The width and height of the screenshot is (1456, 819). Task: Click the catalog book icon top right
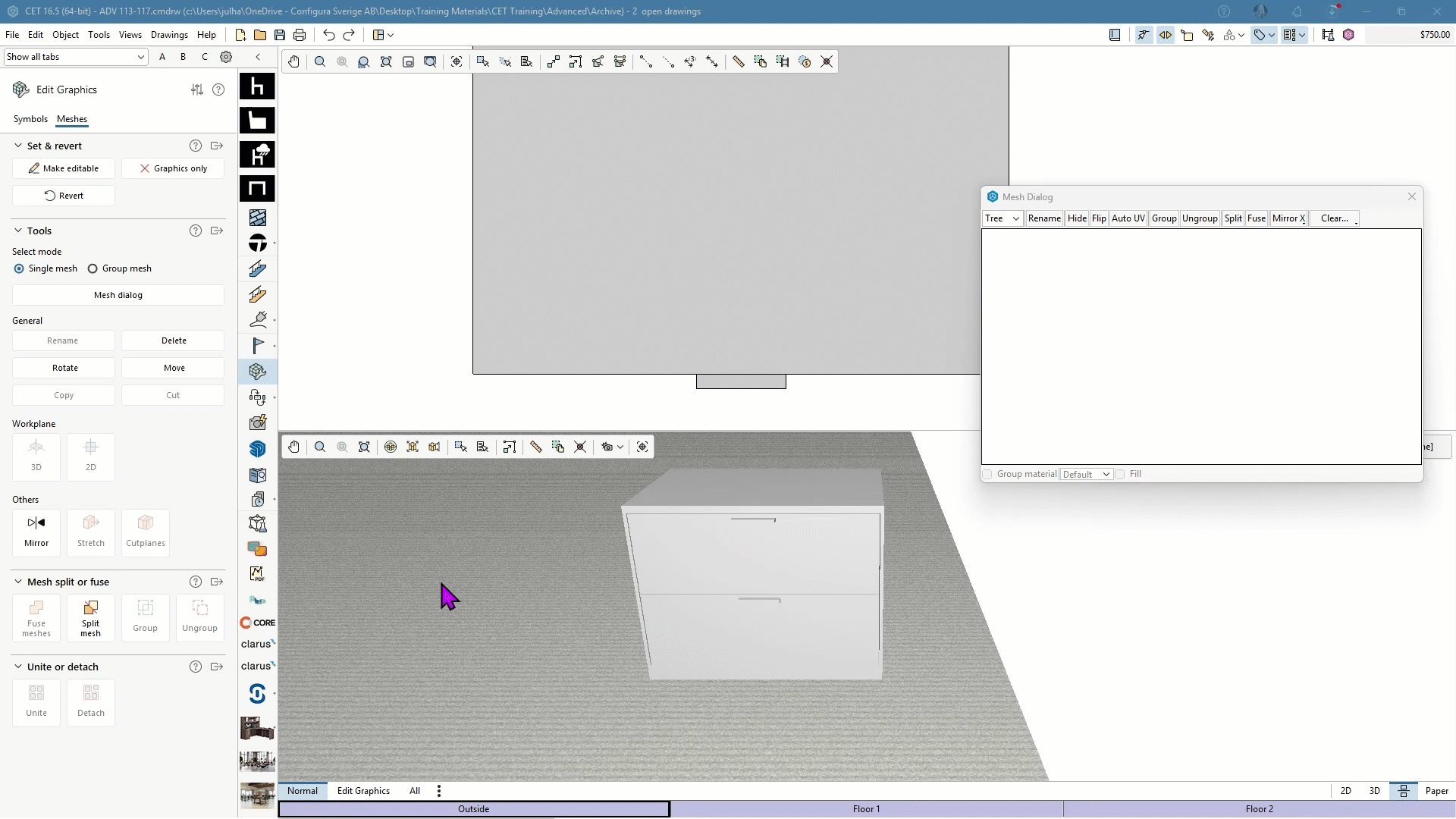(x=1115, y=35)
